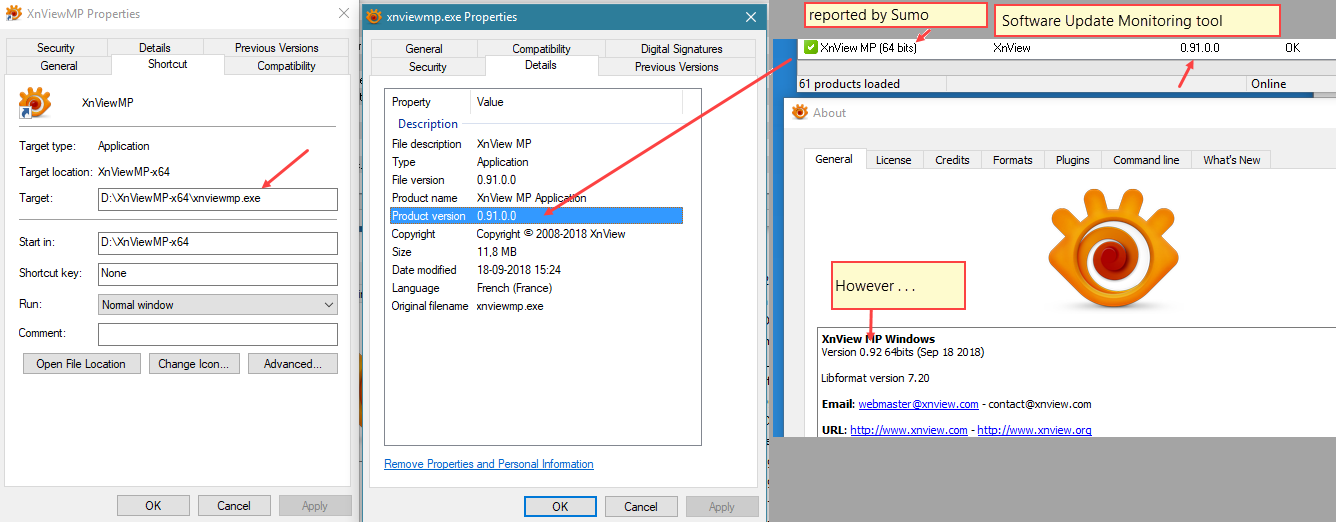Click XnView icon in xnviewmp.exe Properties title bar
The width and height of the screenshot is (1336, 522).
[374, 17]
